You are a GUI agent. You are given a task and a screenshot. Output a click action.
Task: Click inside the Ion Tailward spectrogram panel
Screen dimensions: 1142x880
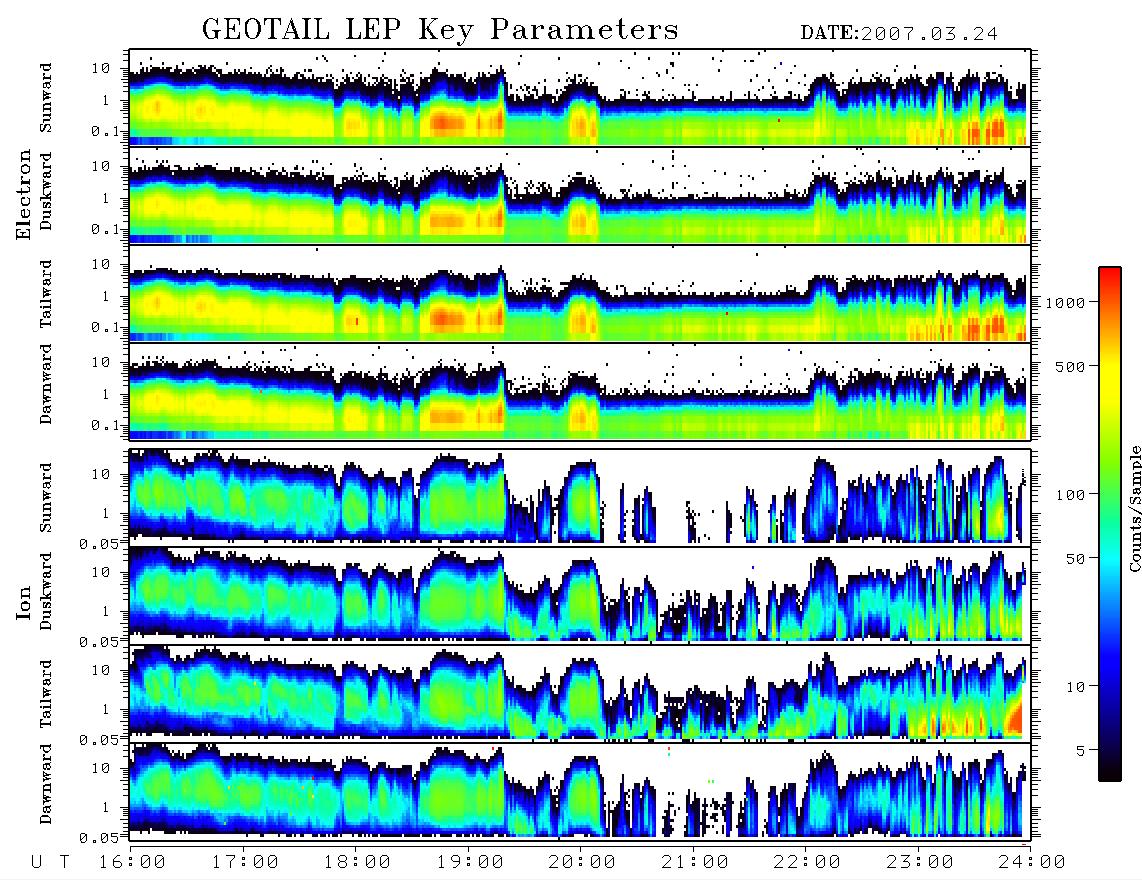[580, 693]
